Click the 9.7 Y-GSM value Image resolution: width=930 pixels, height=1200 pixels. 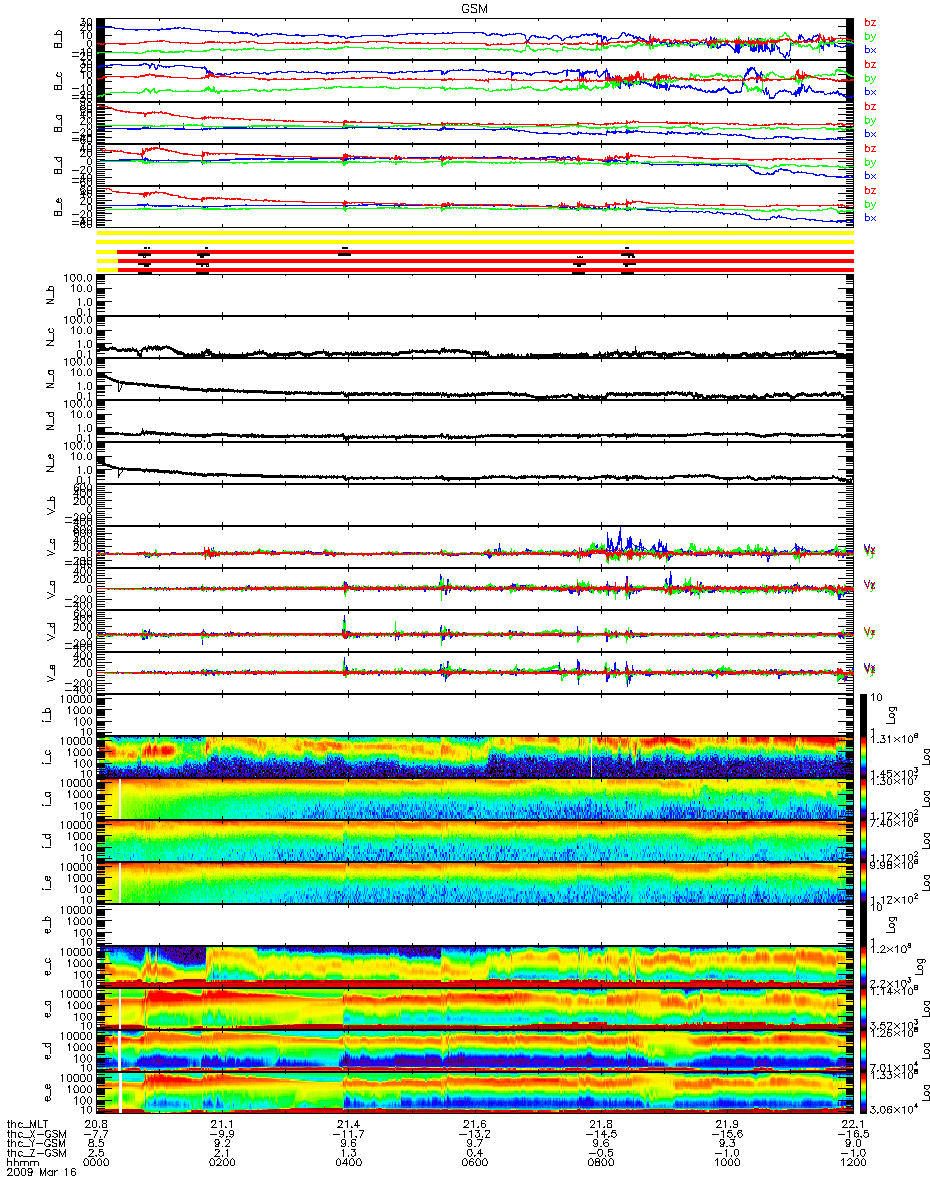474,1145
